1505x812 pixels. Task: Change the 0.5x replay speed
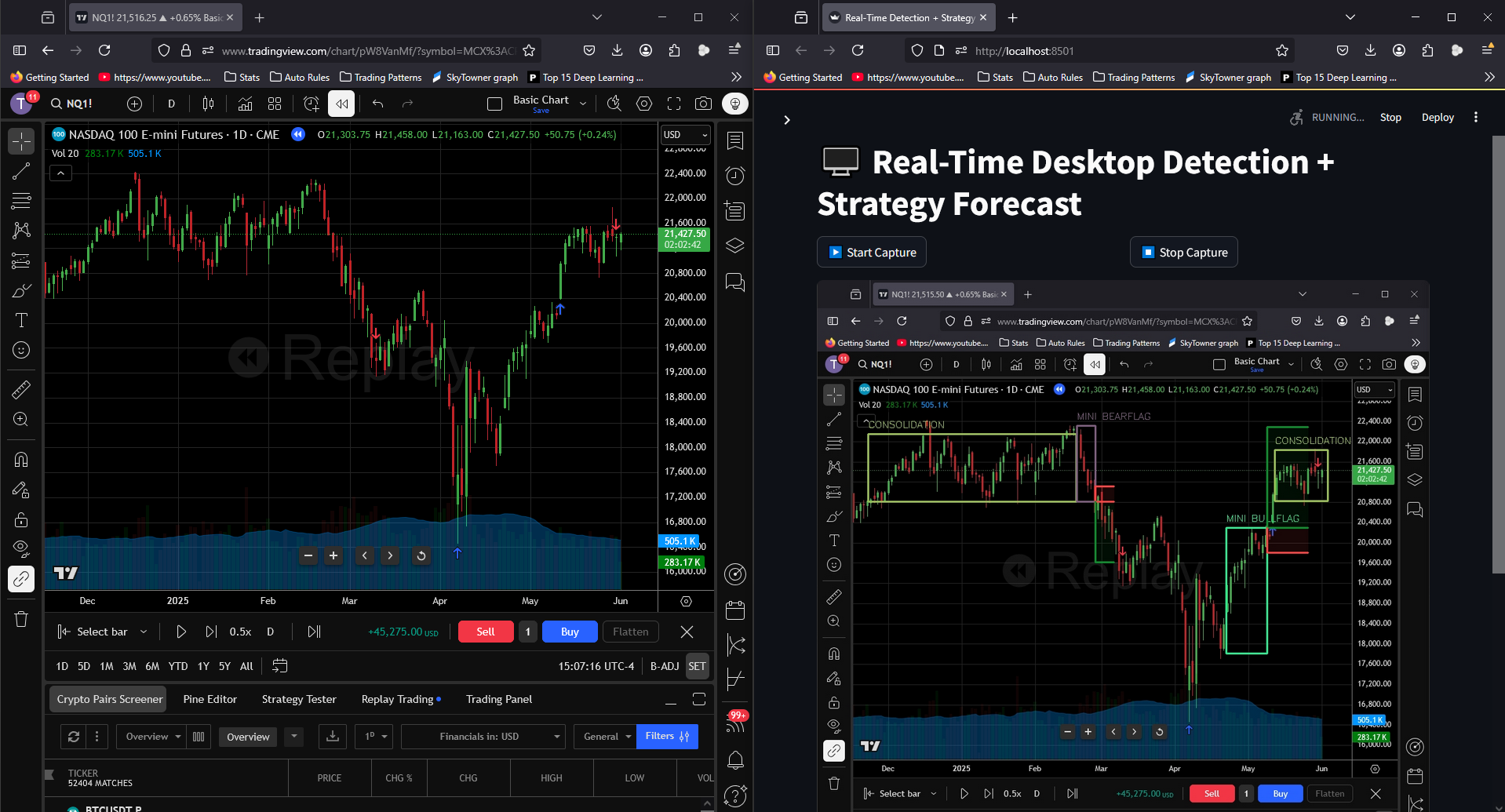240,632
